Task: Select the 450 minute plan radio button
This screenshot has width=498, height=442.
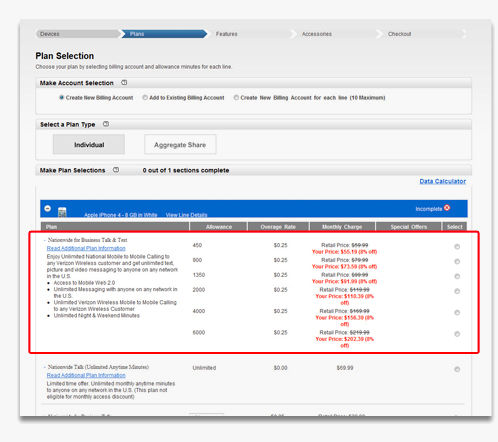Action: pos(457,247)
